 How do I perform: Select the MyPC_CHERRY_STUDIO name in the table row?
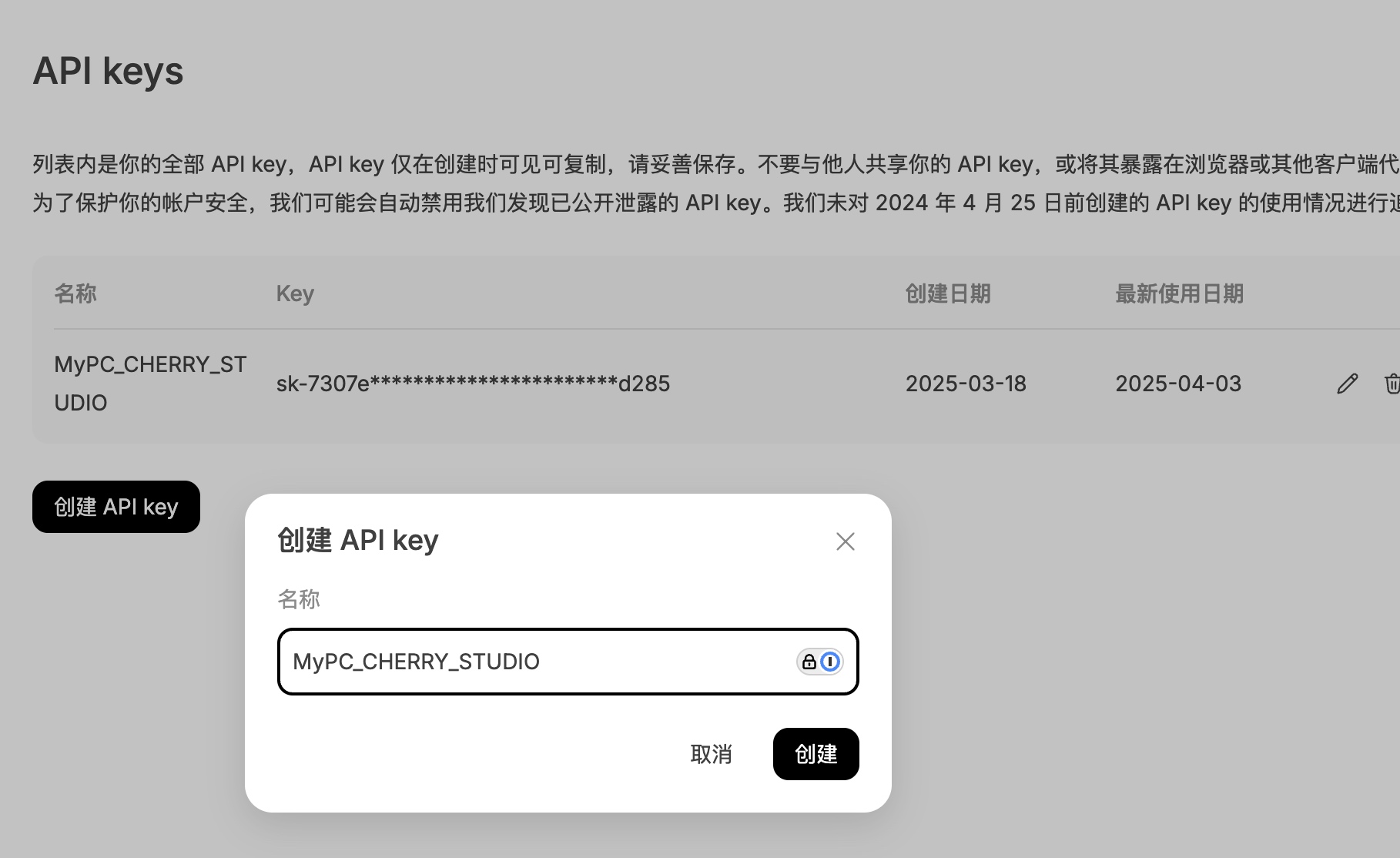pyautogui.click(x=150, y=384)
